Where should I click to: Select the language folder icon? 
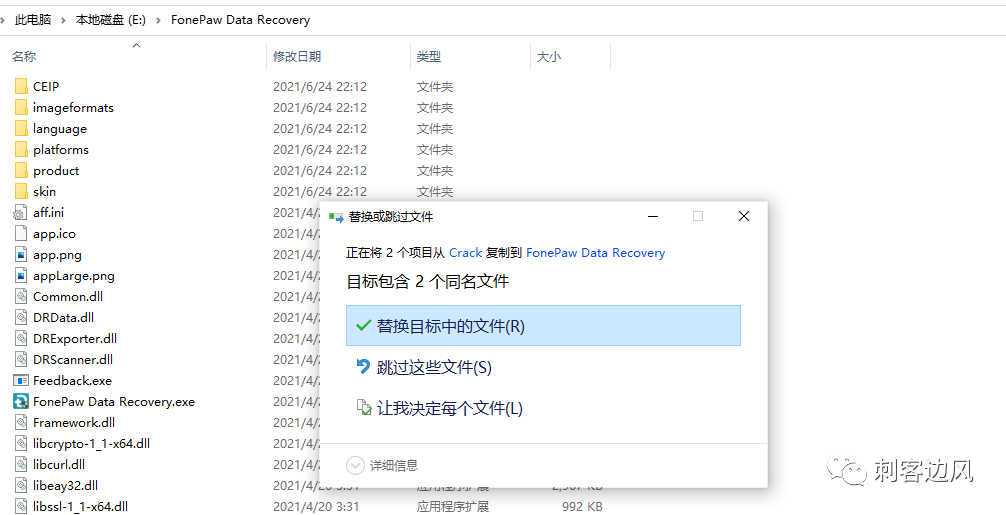click(x=21, y=128)
